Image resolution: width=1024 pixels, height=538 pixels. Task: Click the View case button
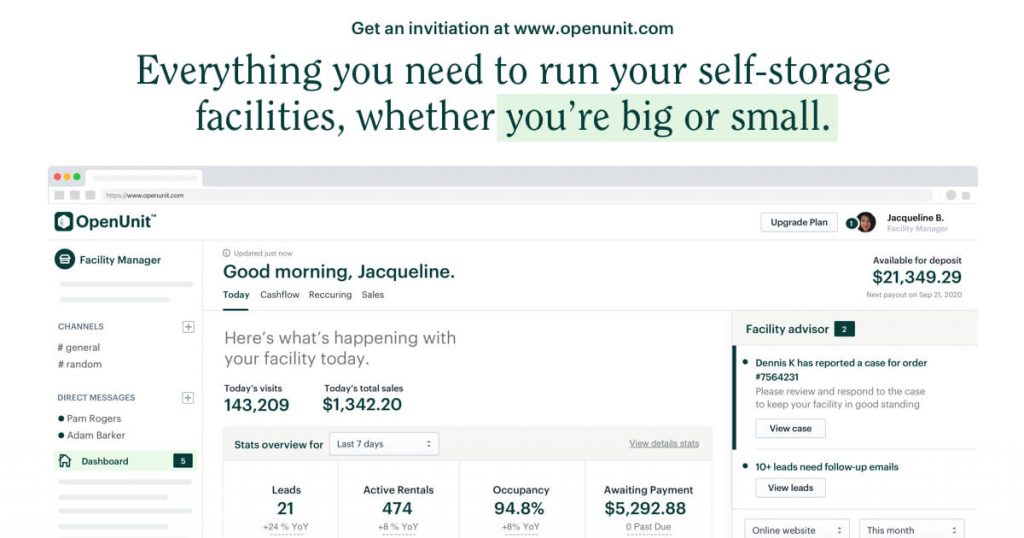[790, 428]
